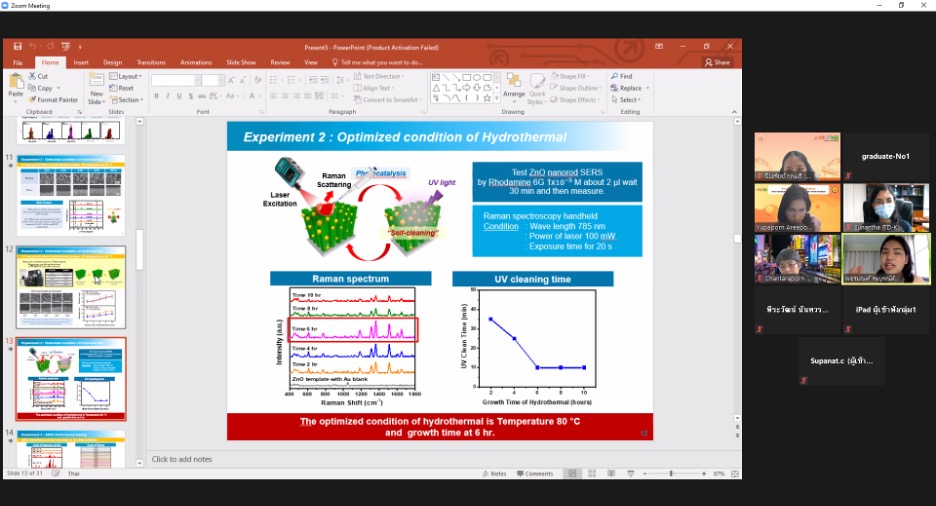Decrease list indent level
Screen dimensions: 936x506
[313, 80]
